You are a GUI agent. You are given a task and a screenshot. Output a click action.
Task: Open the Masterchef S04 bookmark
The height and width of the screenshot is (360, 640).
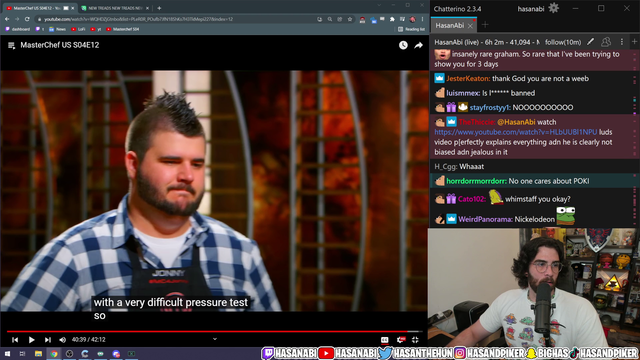pos(123,29)
